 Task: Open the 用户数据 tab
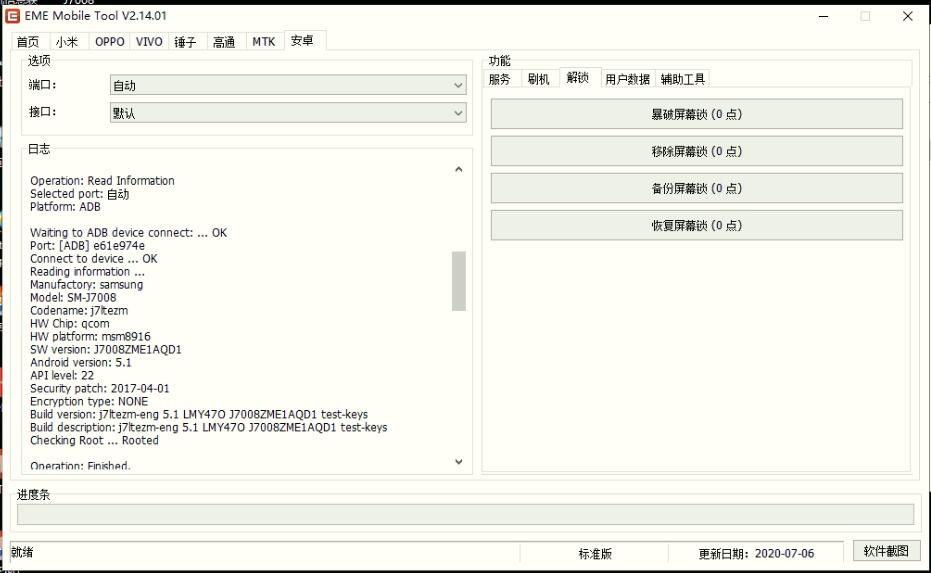coord(627,79)
